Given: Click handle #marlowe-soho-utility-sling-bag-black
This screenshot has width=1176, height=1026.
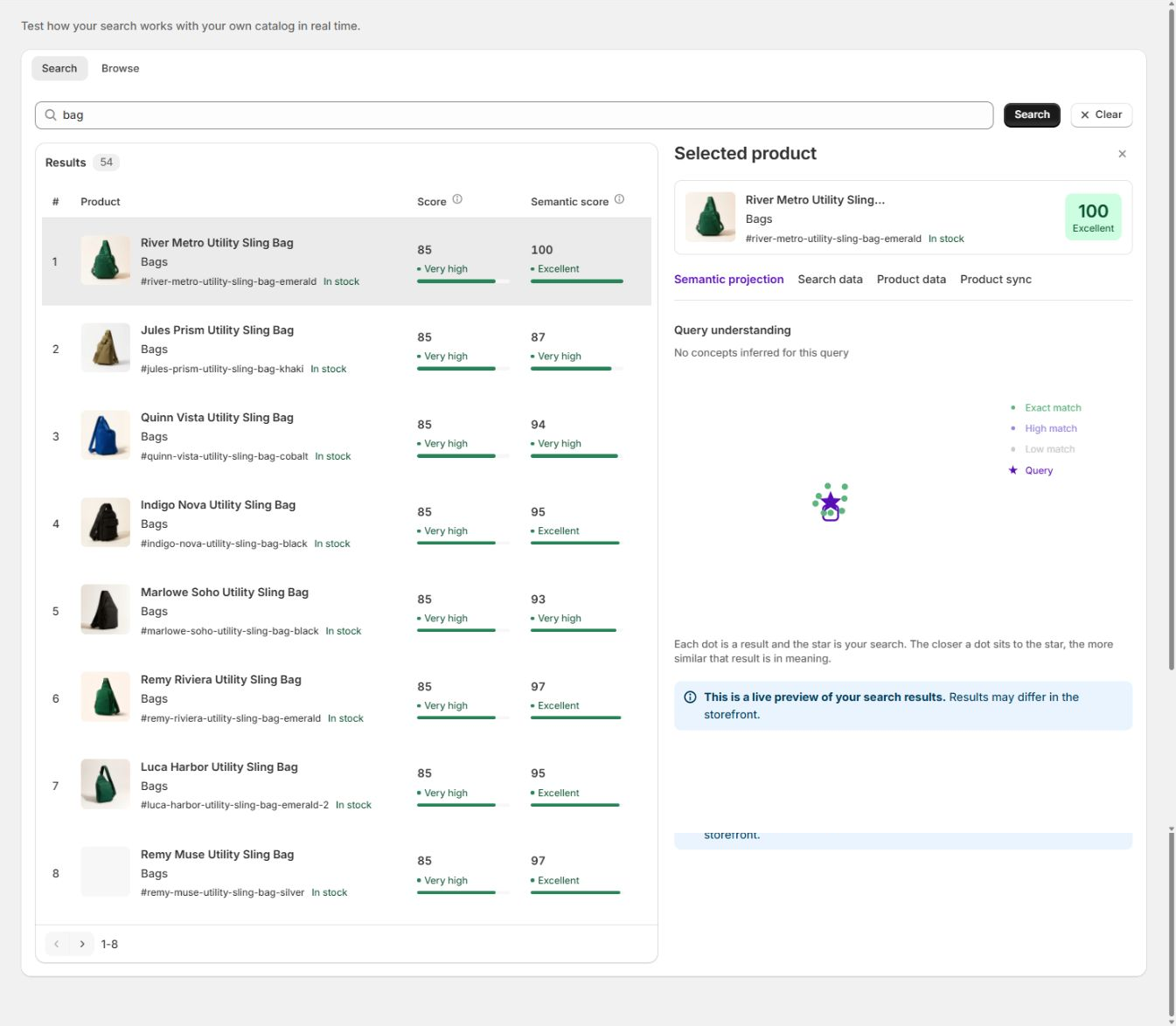Looking at the screenshot, I should tap(230, 631).
